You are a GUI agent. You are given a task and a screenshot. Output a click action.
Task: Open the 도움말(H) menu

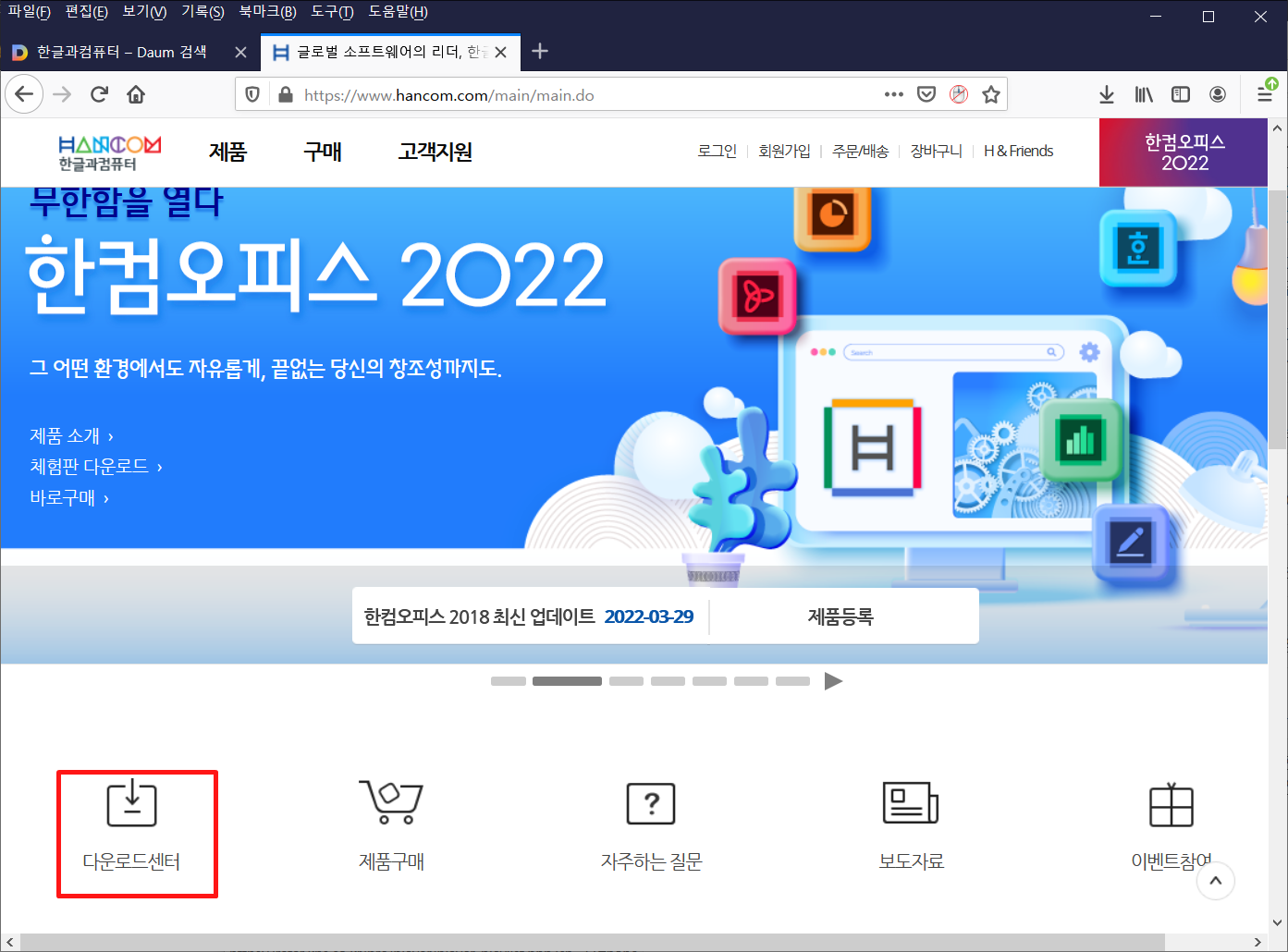coord(398,12)
